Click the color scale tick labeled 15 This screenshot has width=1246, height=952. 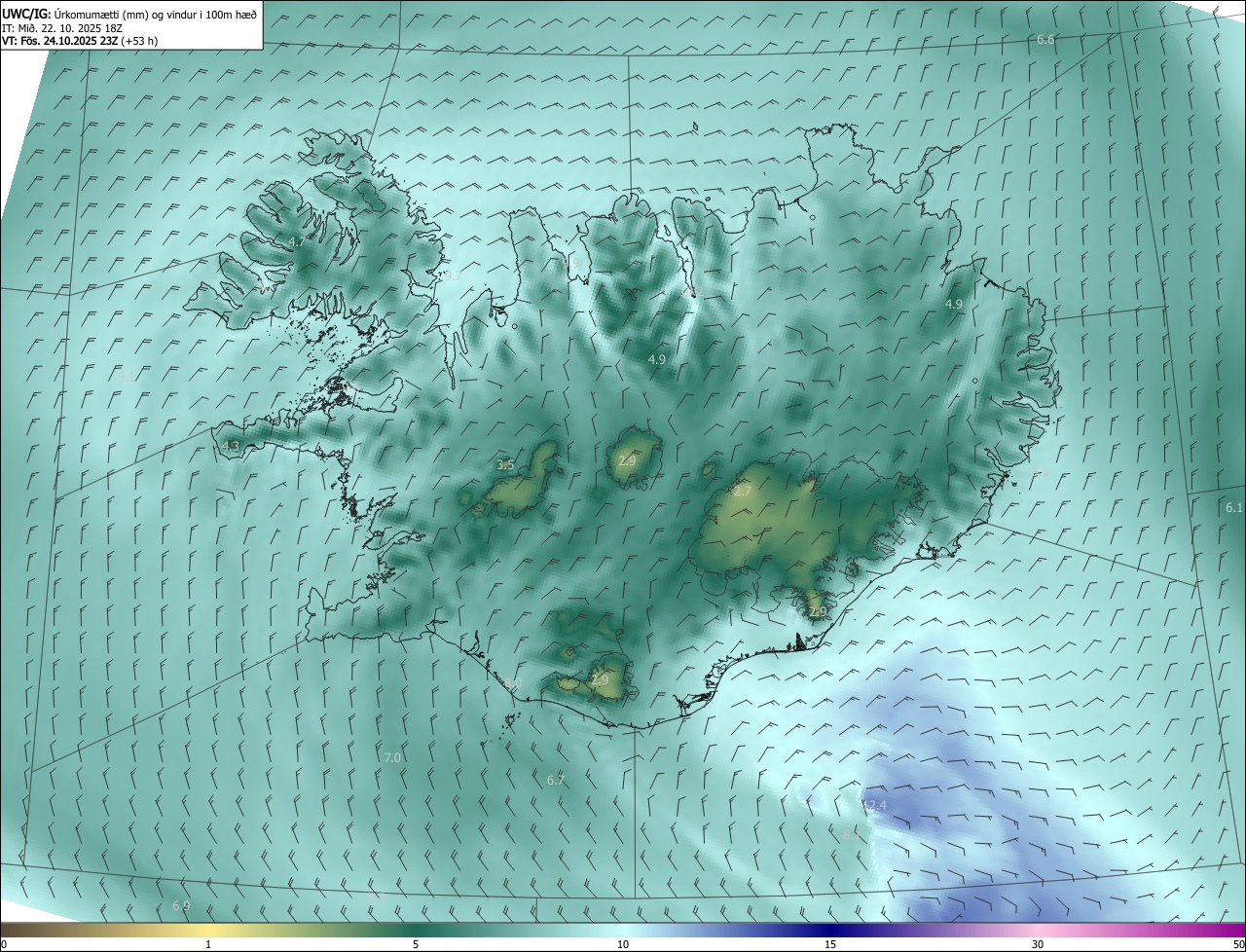pyautogui.click(x=830, y=944)
